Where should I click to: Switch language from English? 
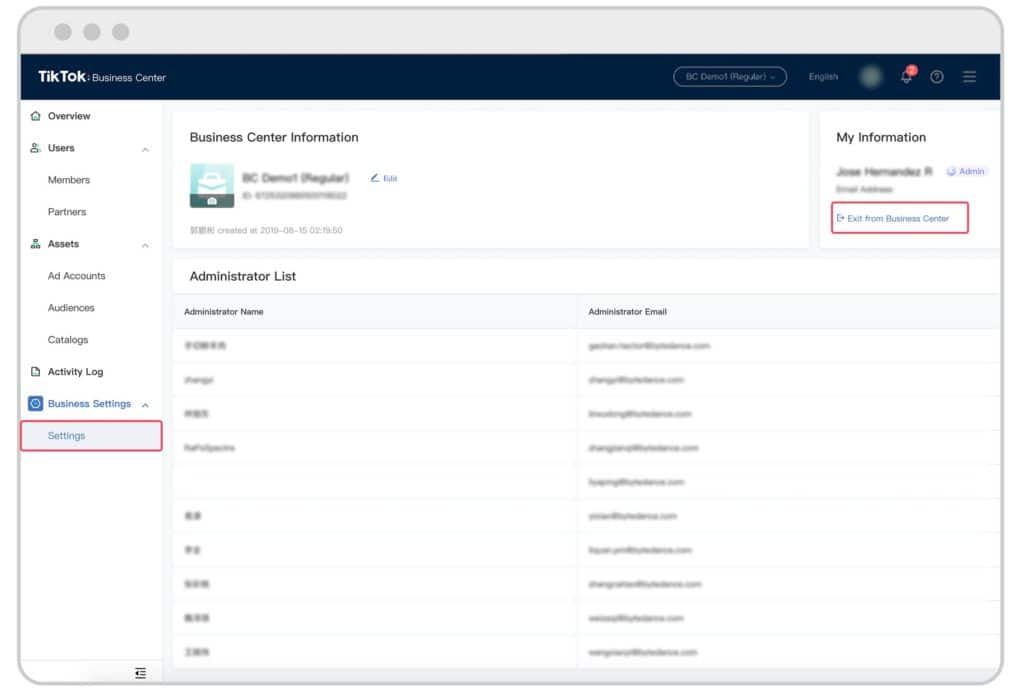pos(823,77)
